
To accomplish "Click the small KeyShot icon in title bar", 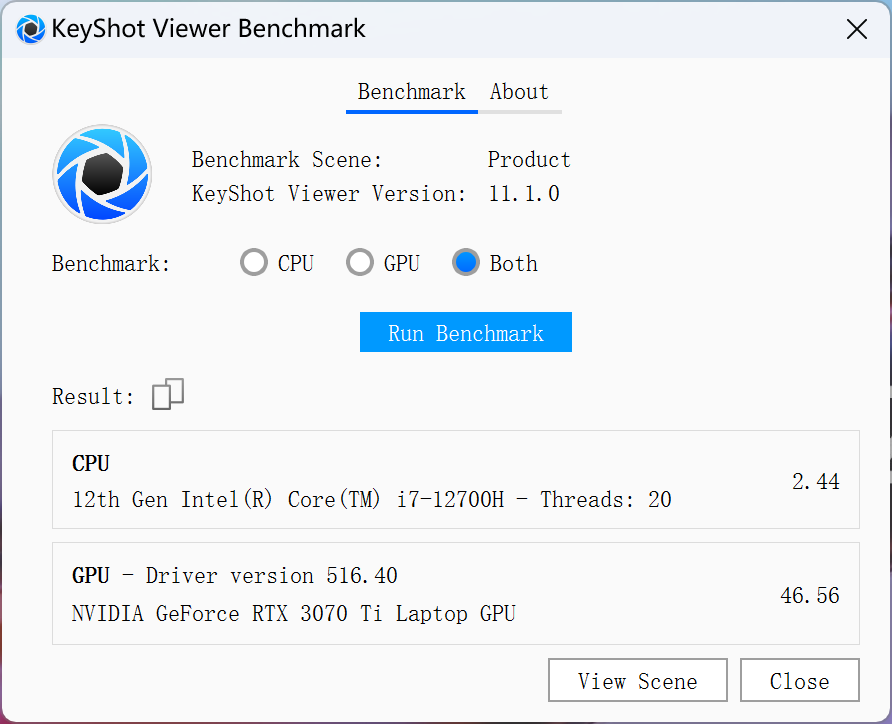I will [x=30, y=29].
